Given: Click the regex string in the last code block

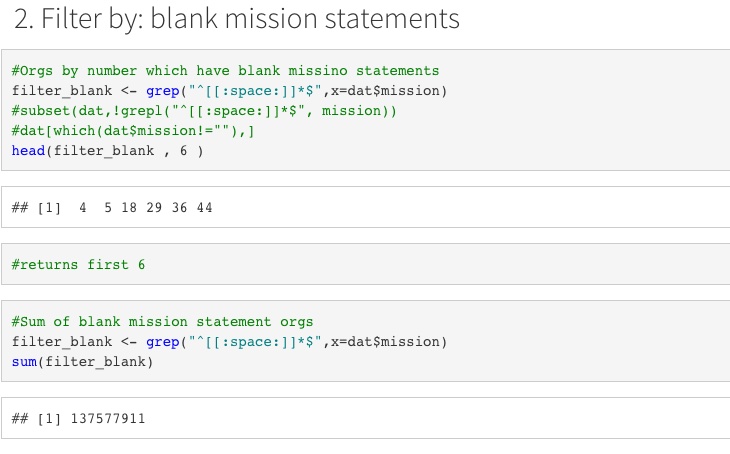Looking at the screenshot, I should click(x=255, y=342).
